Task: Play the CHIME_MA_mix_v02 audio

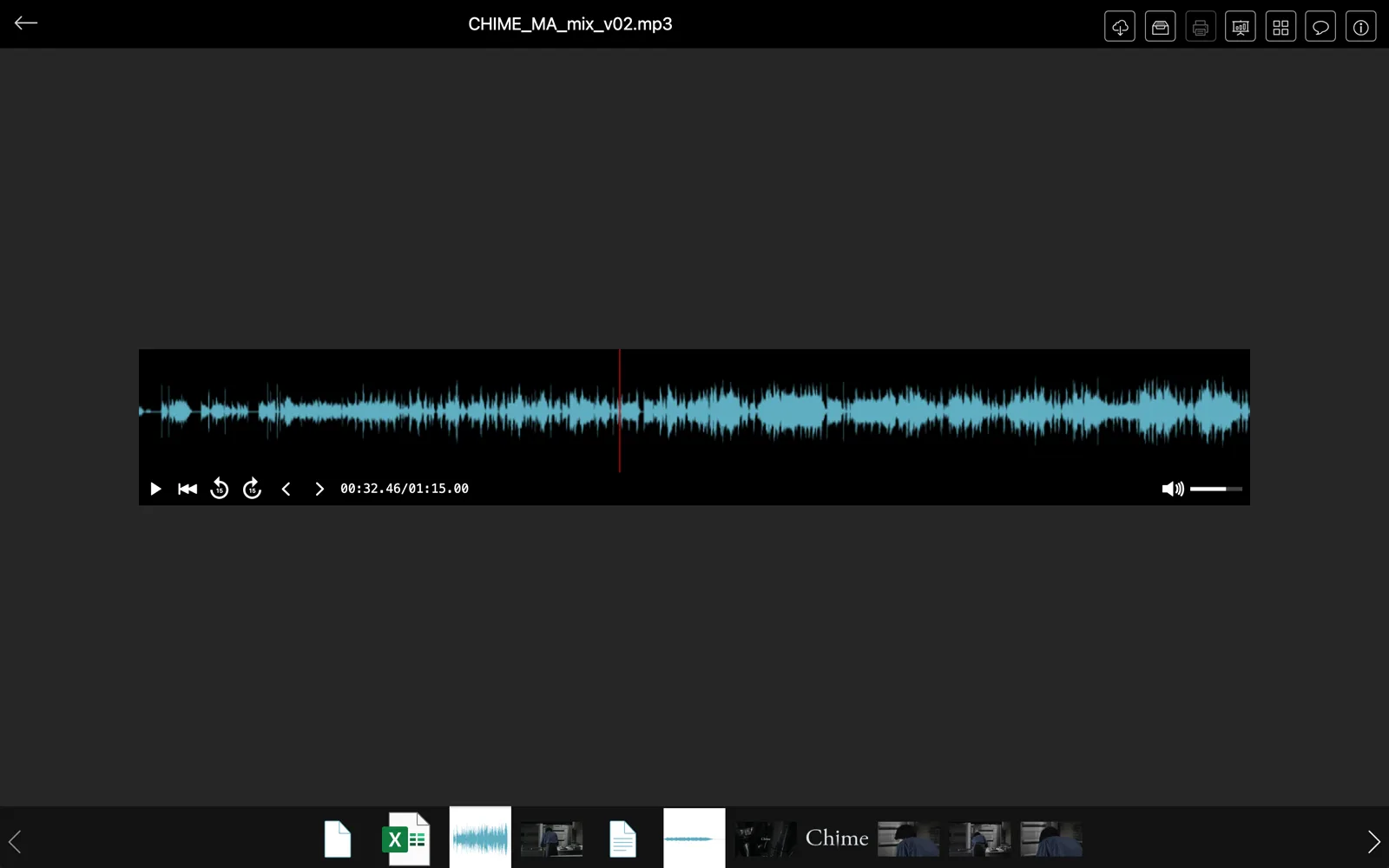Action: [155, 489]
